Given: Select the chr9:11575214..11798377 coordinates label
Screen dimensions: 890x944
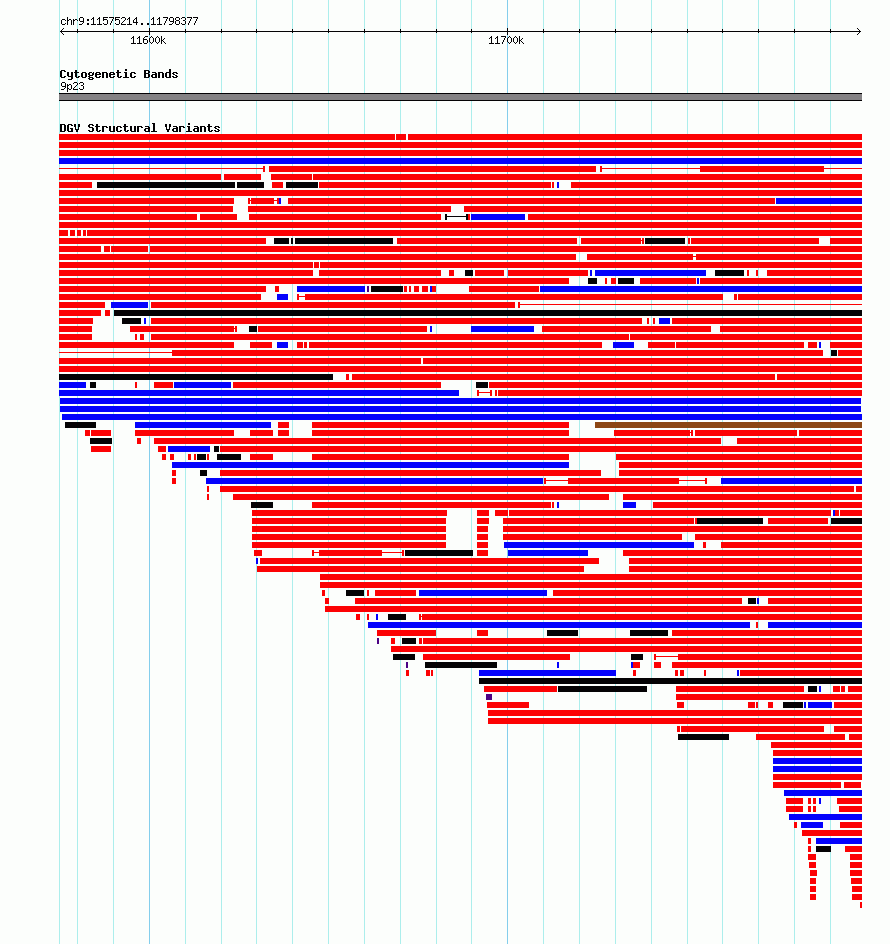Looking at the screenshot, I should (x=129, y=21).
